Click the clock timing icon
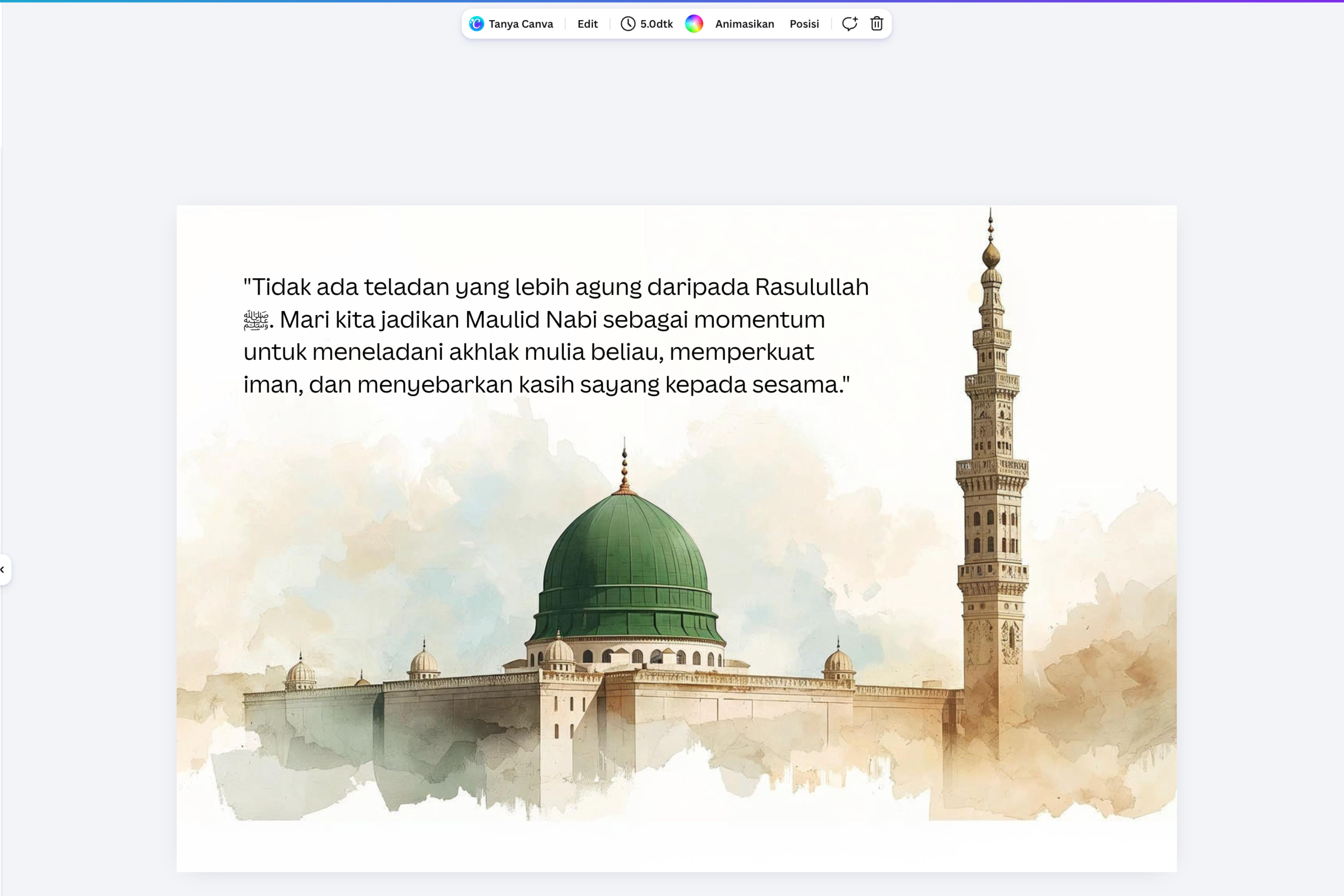1344x896 pixels. [x=628, y=24]
